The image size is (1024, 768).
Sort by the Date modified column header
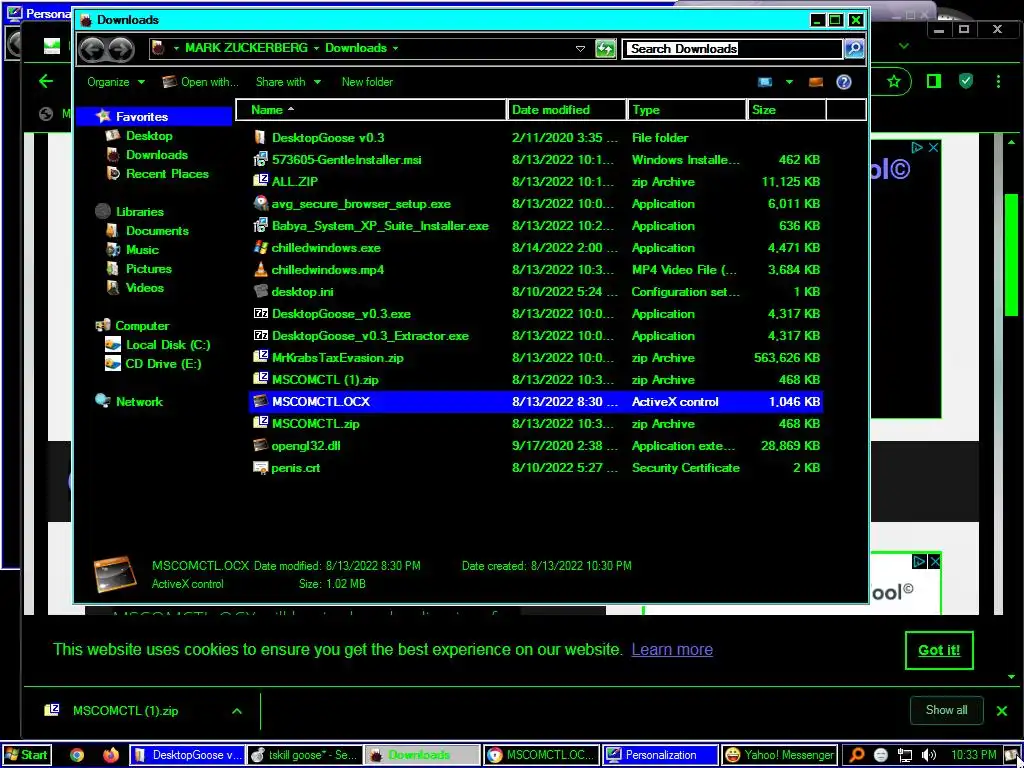[566, 110]
